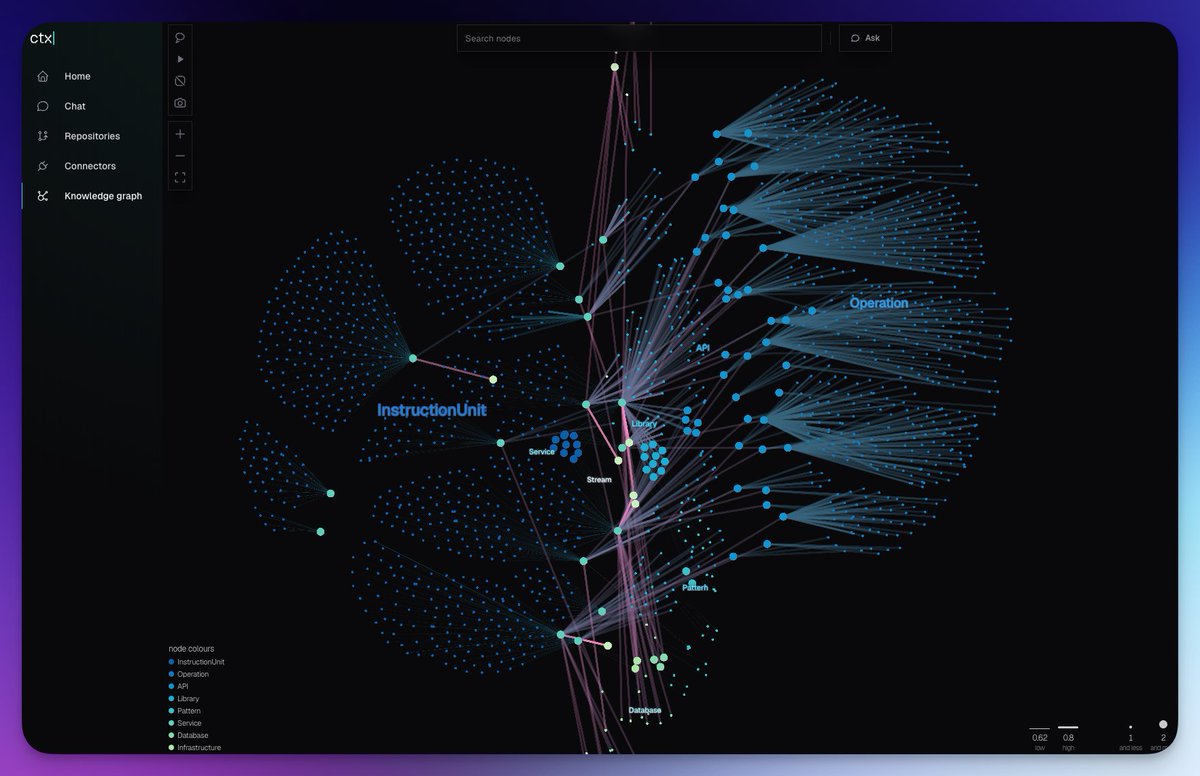Click the Repositories branch icon
1200x776 pixels.
[x=43, y=136]
